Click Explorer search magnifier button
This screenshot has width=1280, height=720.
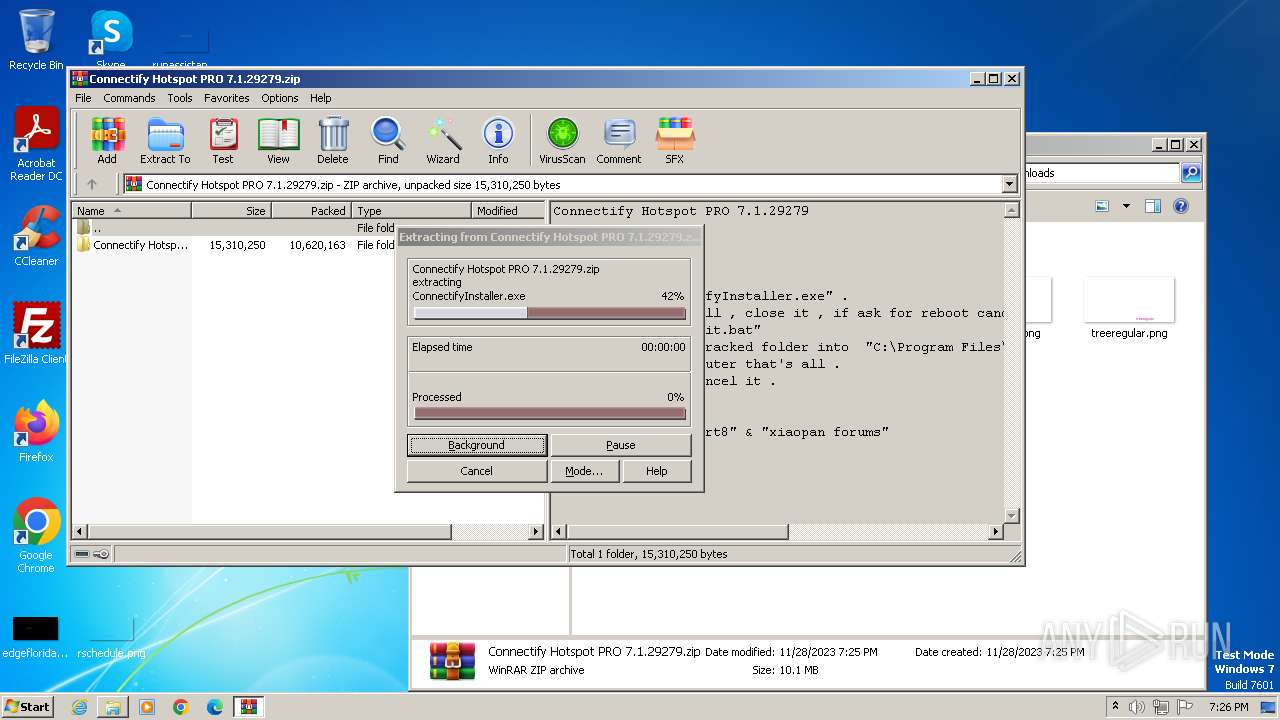(x=1191, y=173)
